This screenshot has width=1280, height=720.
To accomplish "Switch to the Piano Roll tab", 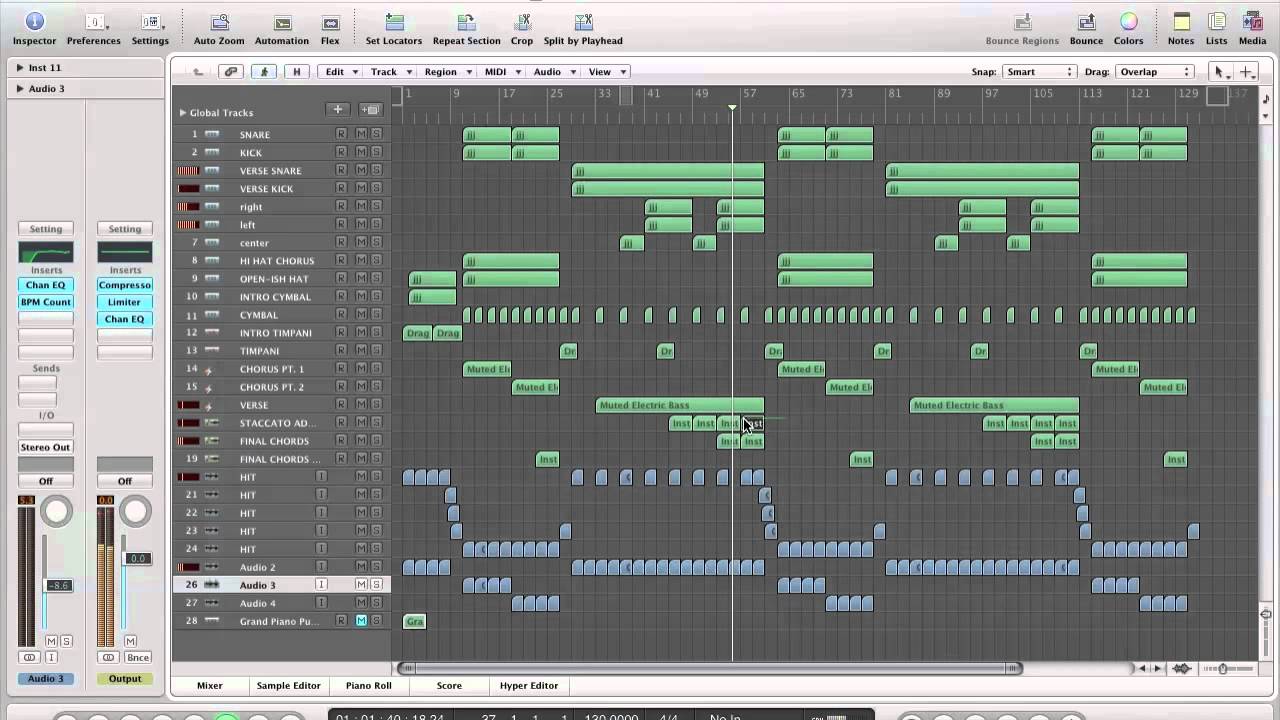I will [368, 685].
